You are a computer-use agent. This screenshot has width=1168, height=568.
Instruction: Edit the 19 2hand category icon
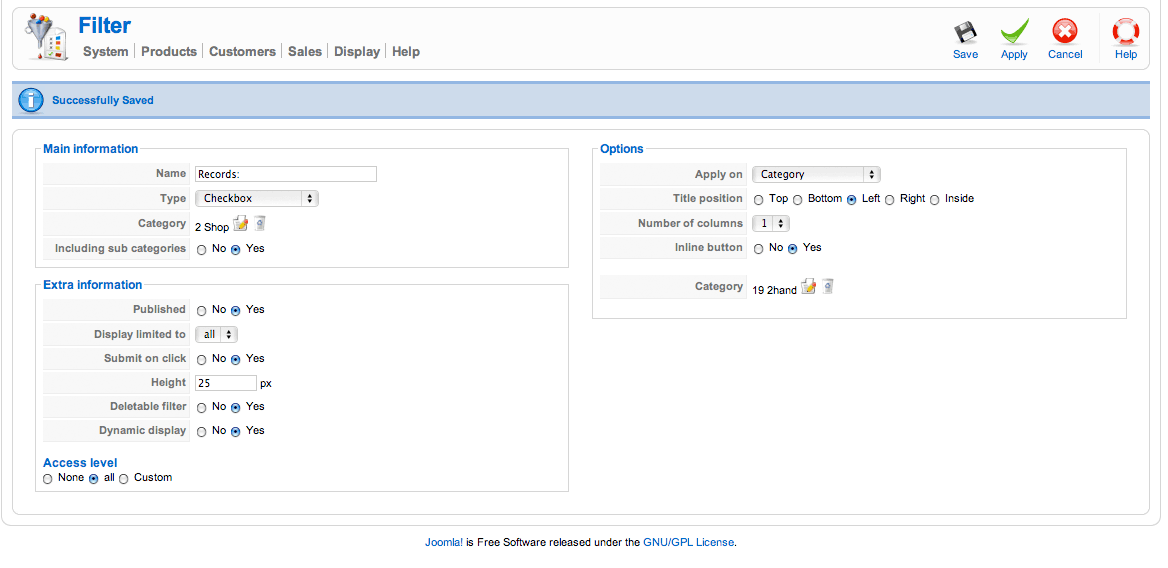point(808,287)
